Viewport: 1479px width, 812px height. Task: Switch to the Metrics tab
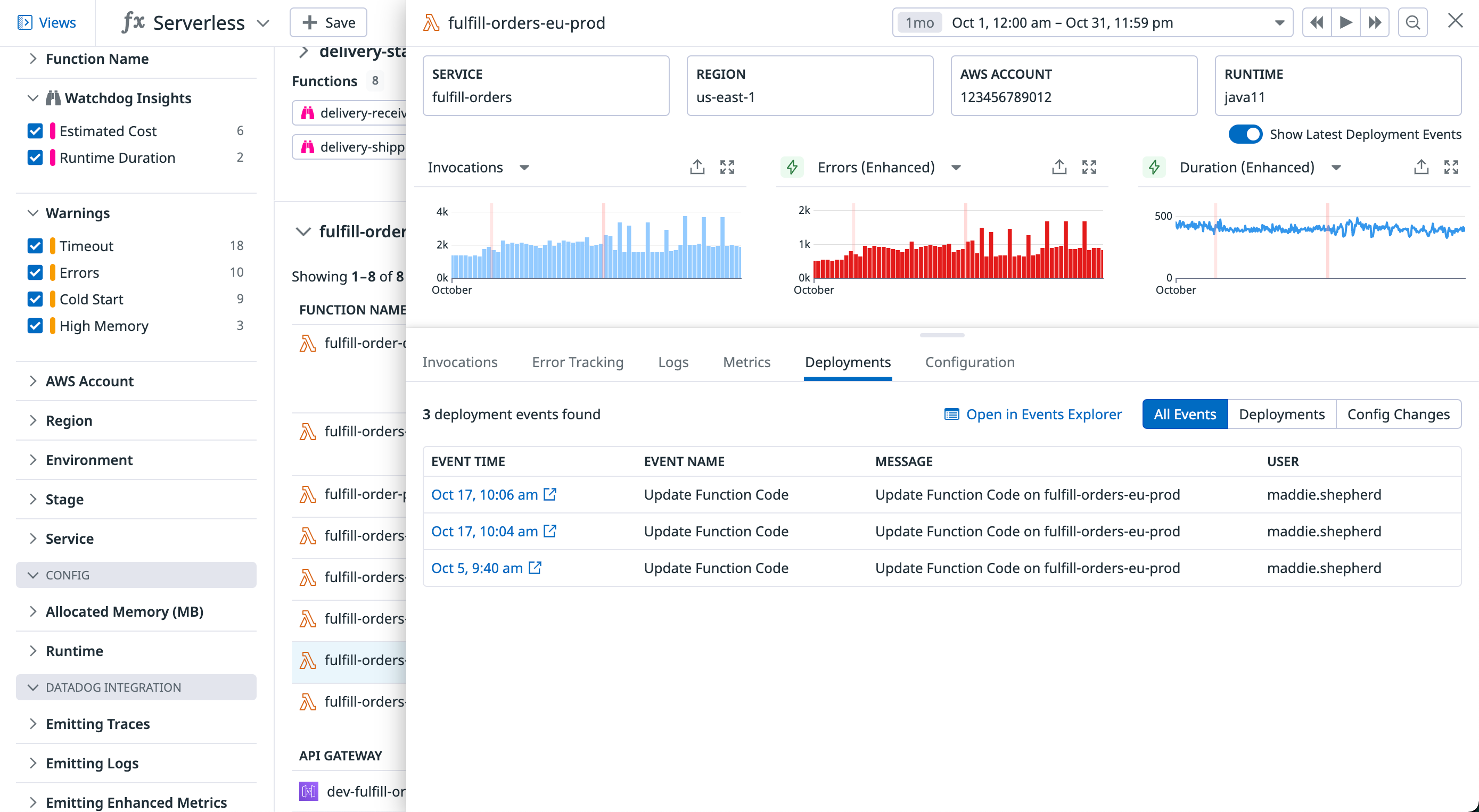(746, 361)
